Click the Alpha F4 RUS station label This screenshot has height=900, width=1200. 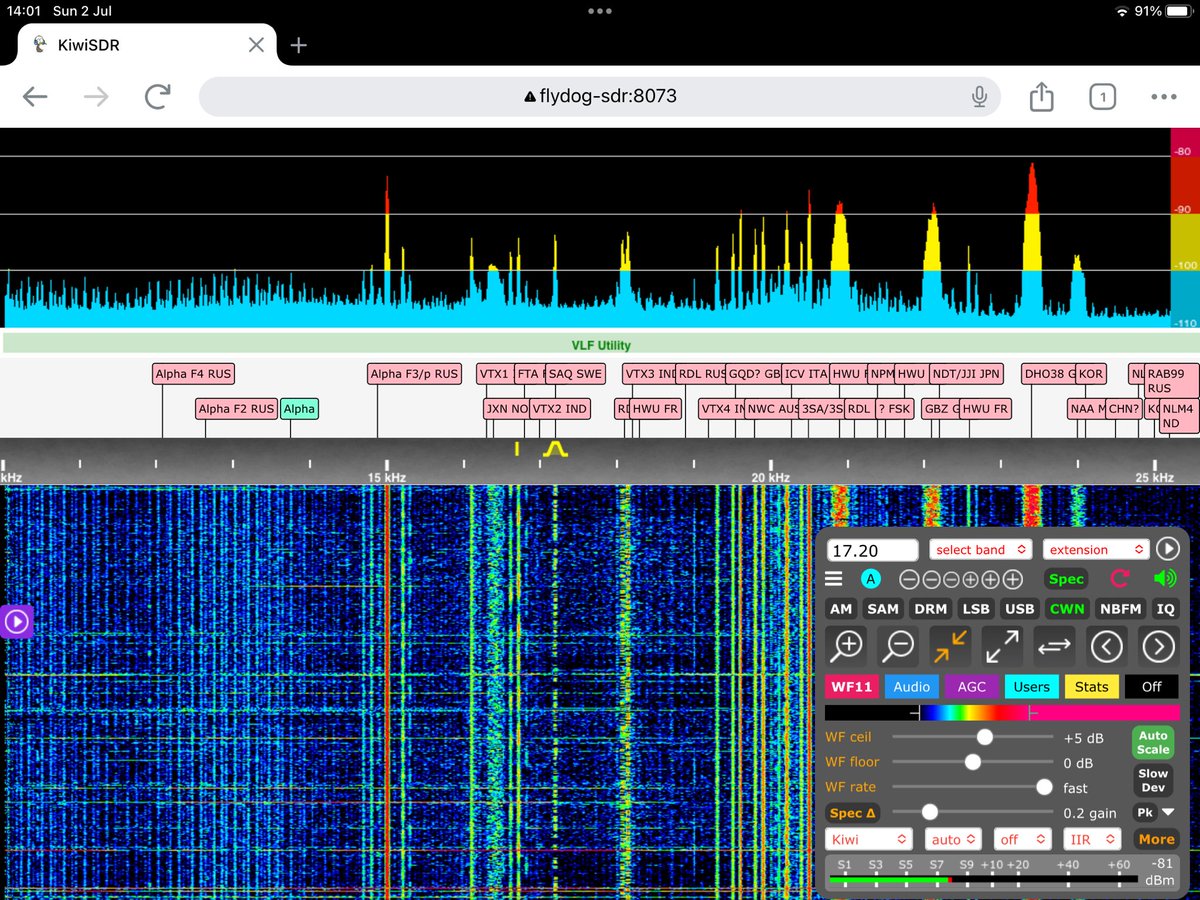click(x=193, y=374)
